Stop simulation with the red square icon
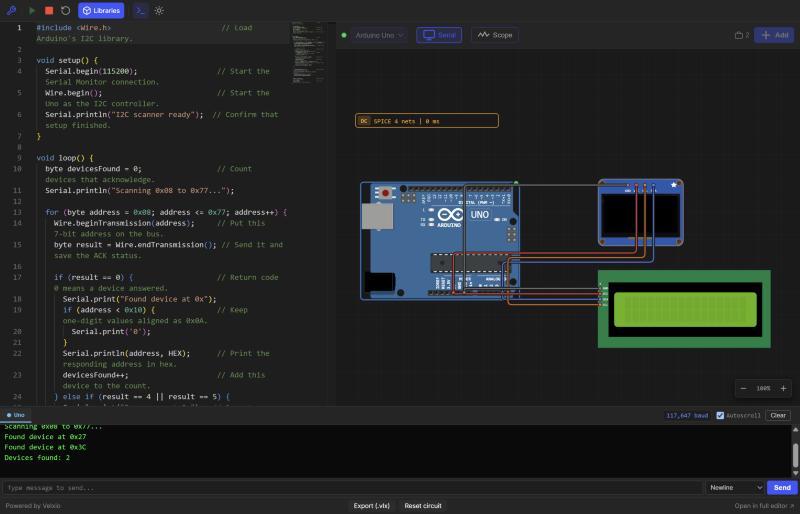 pos(49,10)
